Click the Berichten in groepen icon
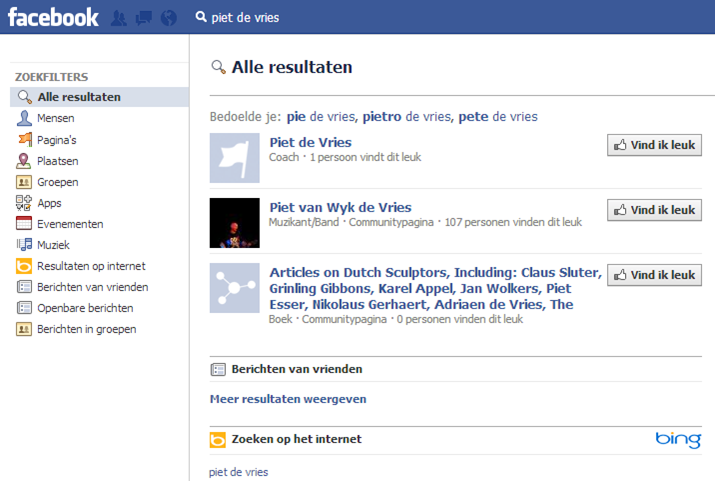 (24, 329)
